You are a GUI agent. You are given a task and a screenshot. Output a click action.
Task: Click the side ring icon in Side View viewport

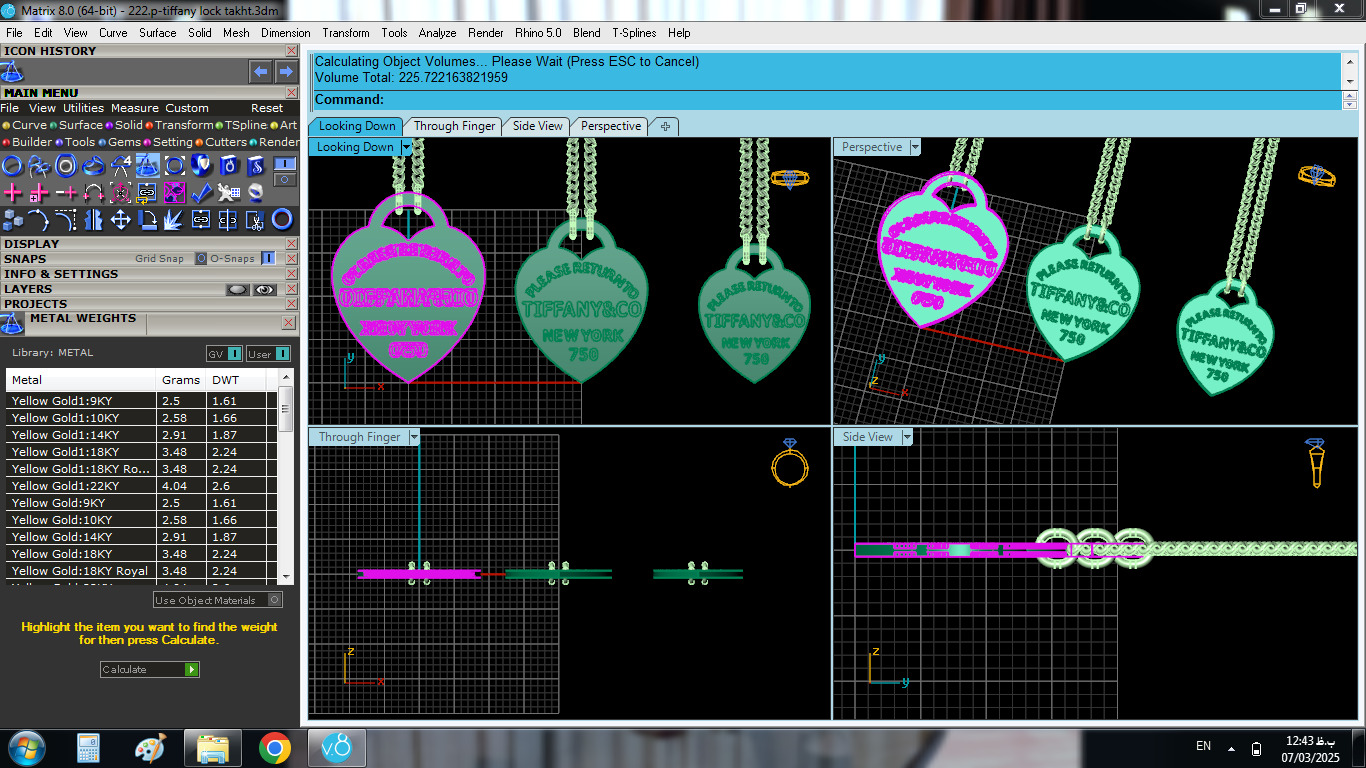pos(1317,463)
